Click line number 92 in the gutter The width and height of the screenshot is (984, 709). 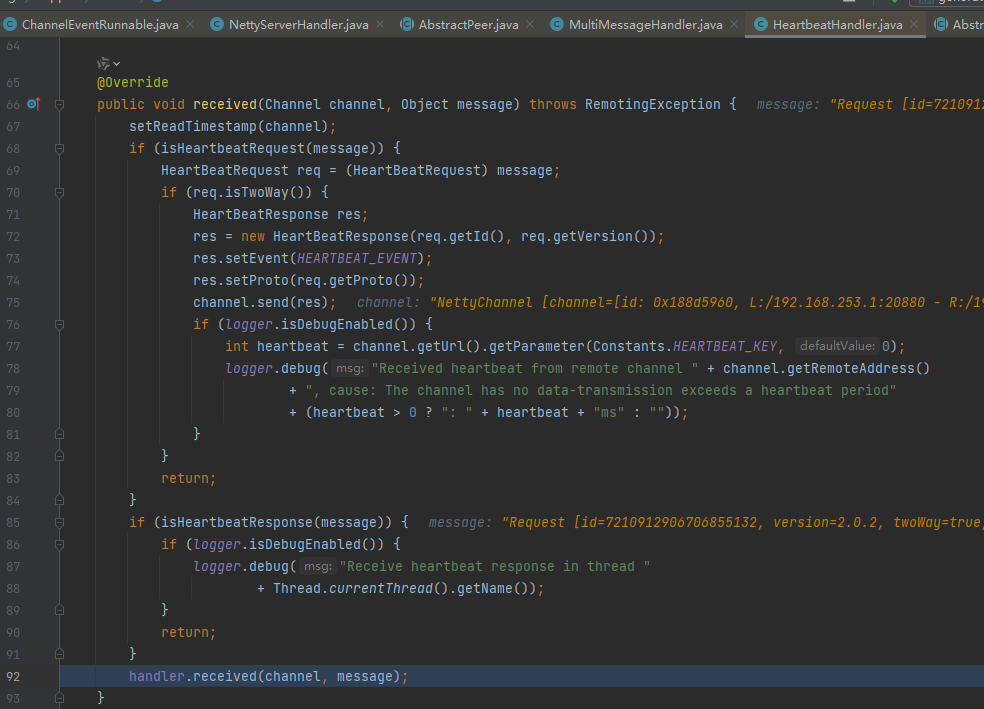pyautogui.click(x=13, y=676)
